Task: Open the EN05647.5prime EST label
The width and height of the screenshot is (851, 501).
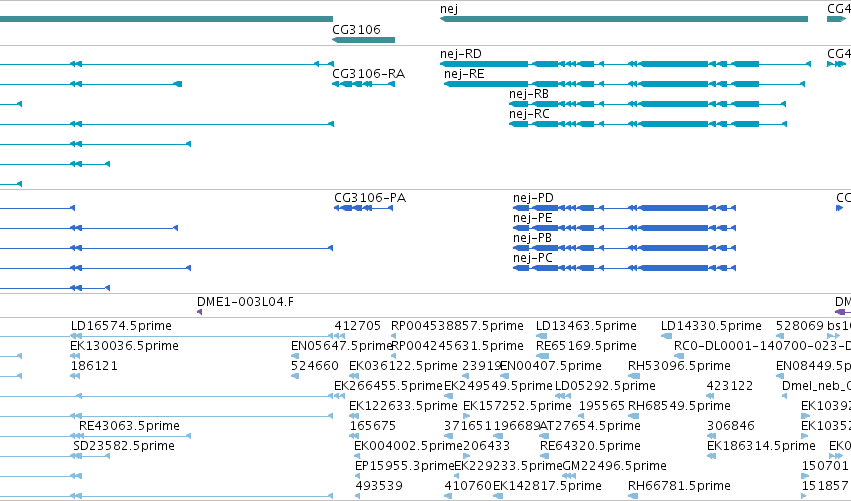Action: pos(341,346)
